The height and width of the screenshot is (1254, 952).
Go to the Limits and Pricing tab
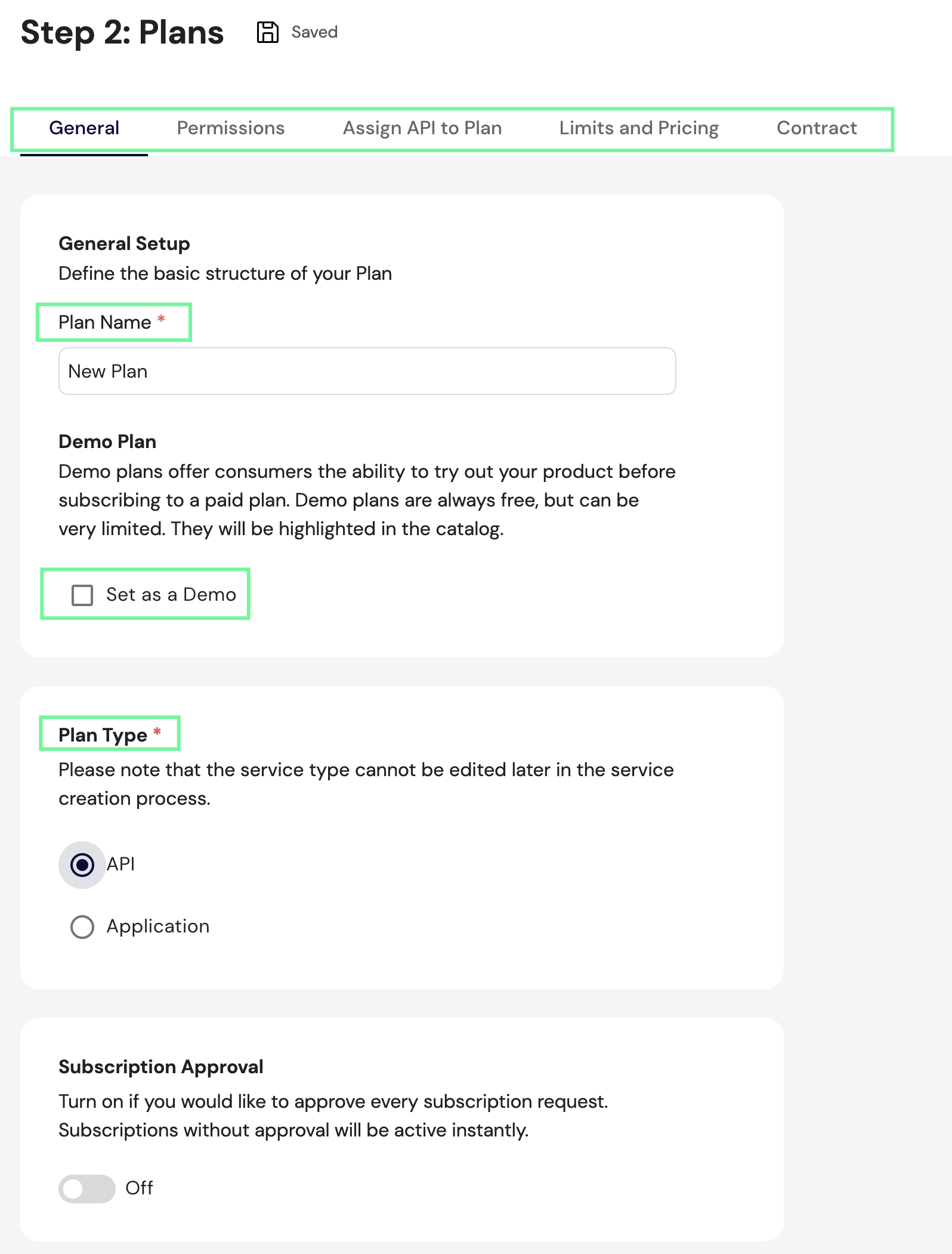point(639,128)
